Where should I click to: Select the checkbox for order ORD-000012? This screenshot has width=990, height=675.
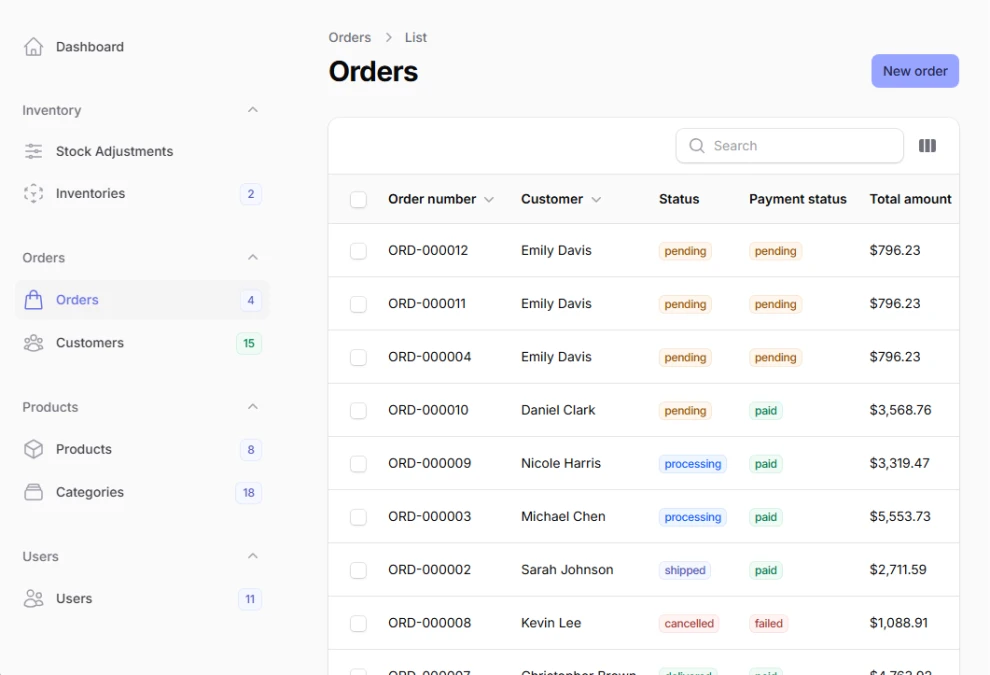click(x=358, y=251)
